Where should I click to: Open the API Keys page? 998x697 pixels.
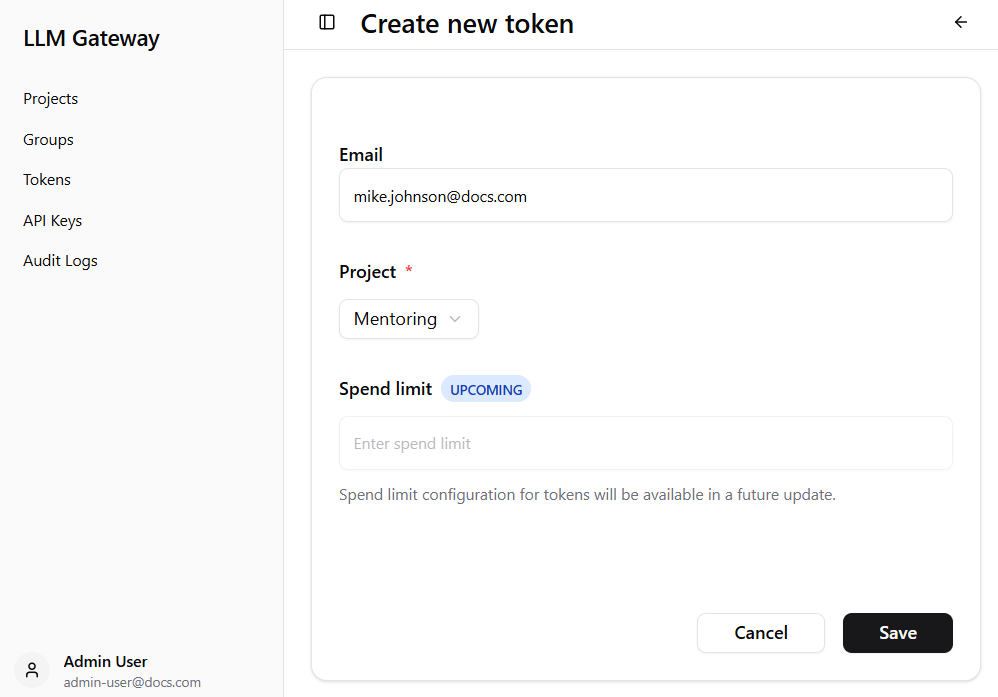[52, 220]
